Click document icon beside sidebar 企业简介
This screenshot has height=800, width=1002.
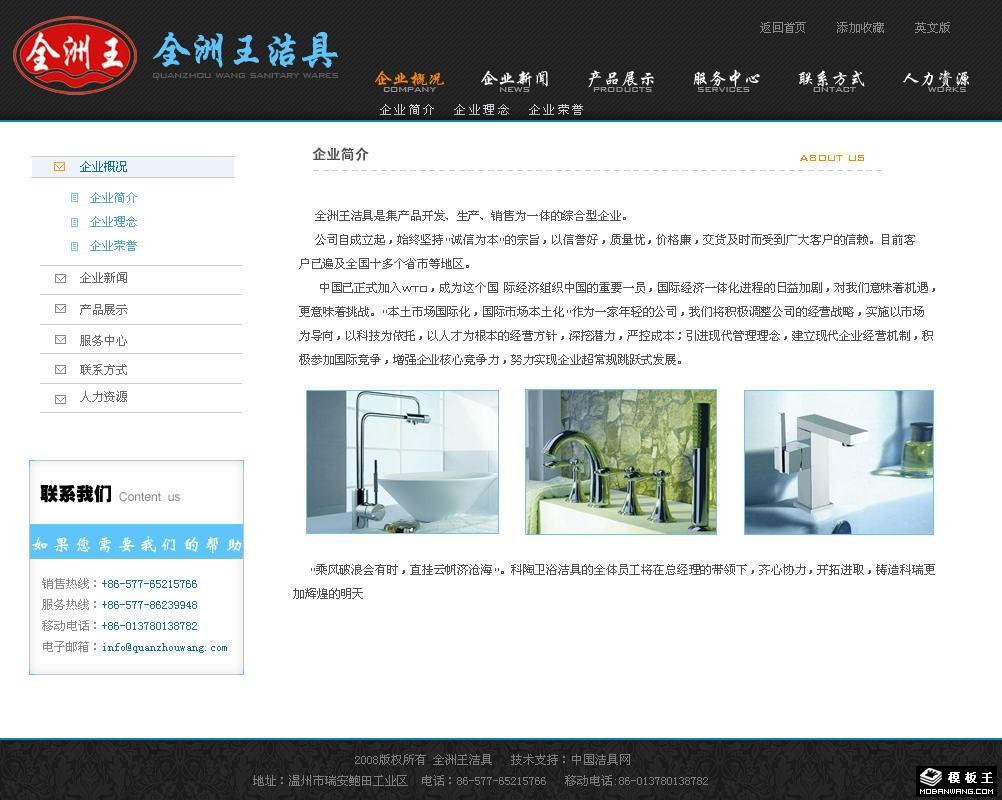tap(75, 197)
